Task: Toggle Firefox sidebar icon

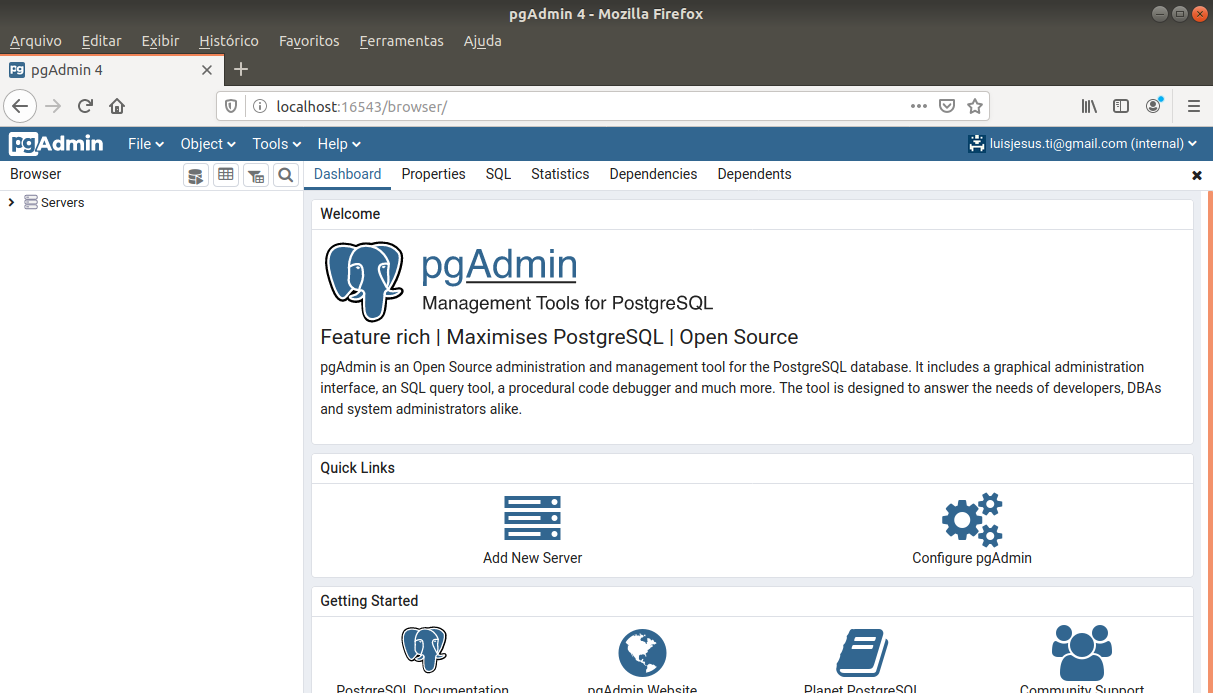Action: click(1121, 106)
